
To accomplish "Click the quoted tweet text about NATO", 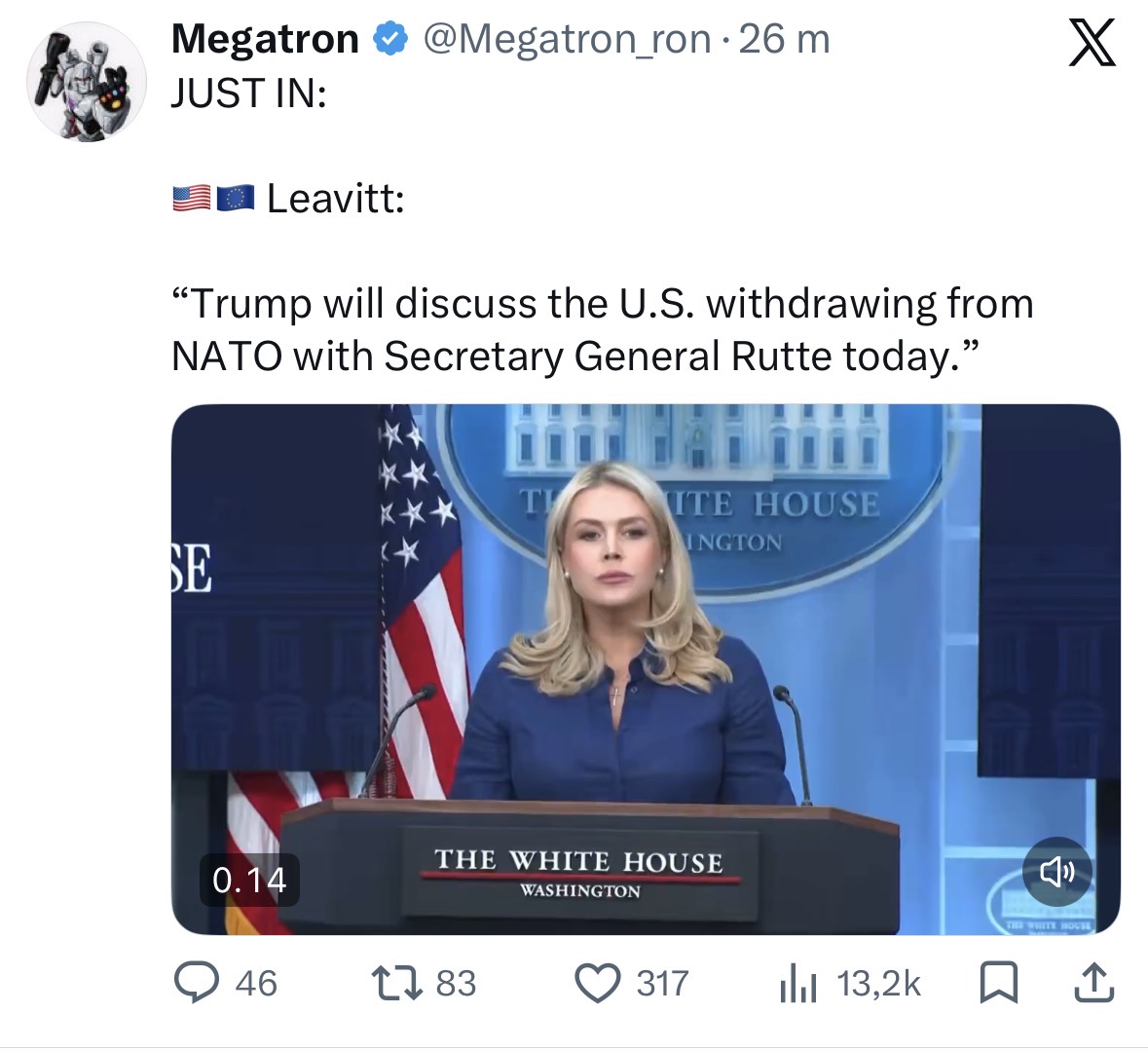I will (602, 329).
